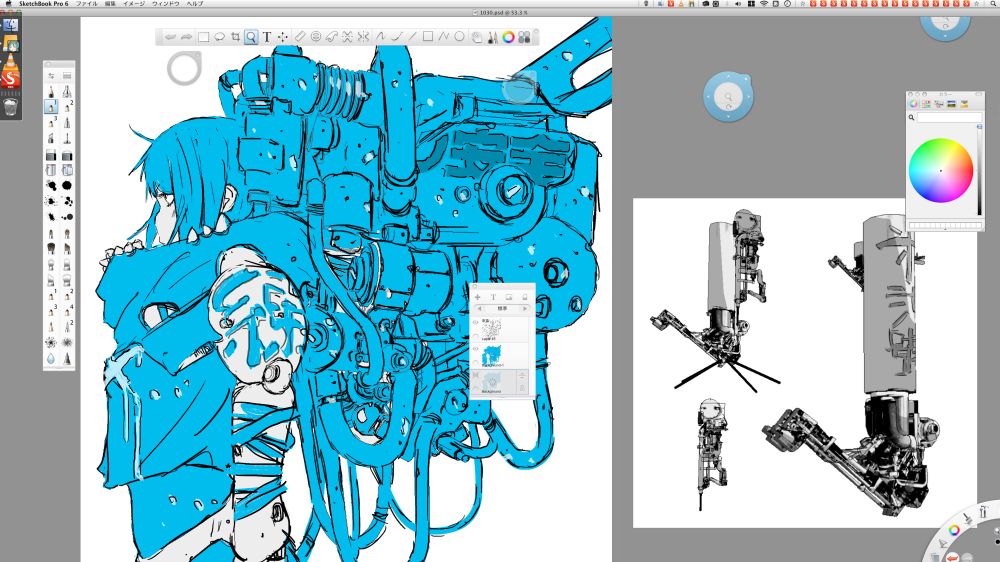Toggle the Brush Palette button in toolbar
The height and width of the screenshot is (562, 1000).
tap(492, 38)
